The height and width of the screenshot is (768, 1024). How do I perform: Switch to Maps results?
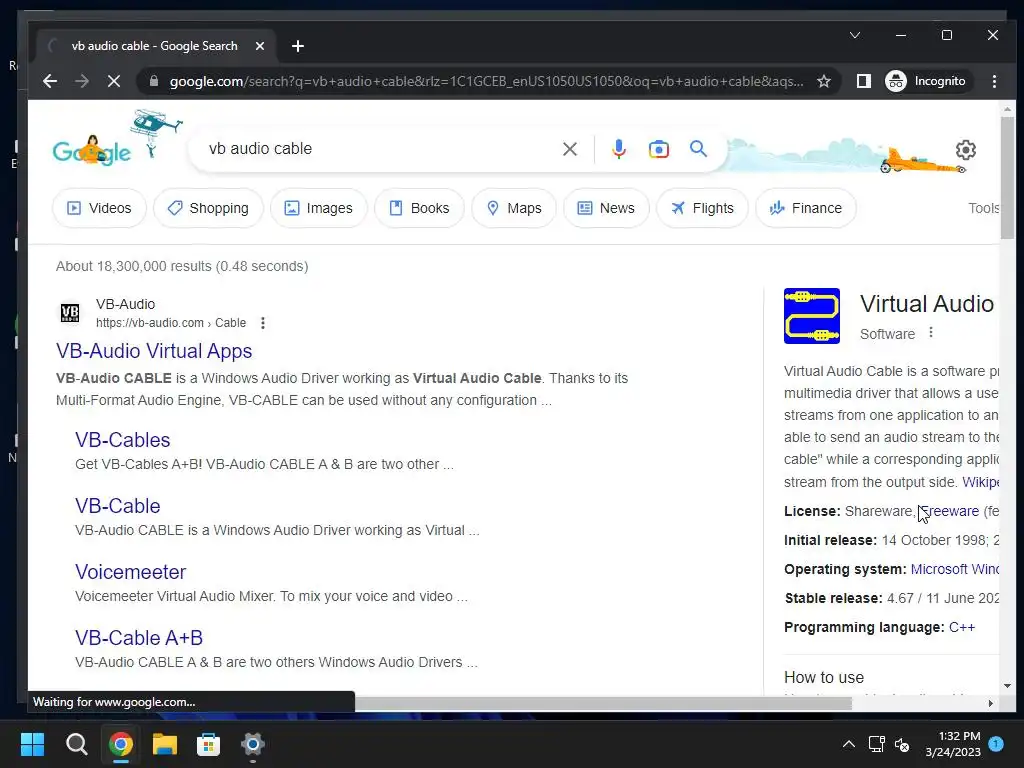click(x=514, y=208)
